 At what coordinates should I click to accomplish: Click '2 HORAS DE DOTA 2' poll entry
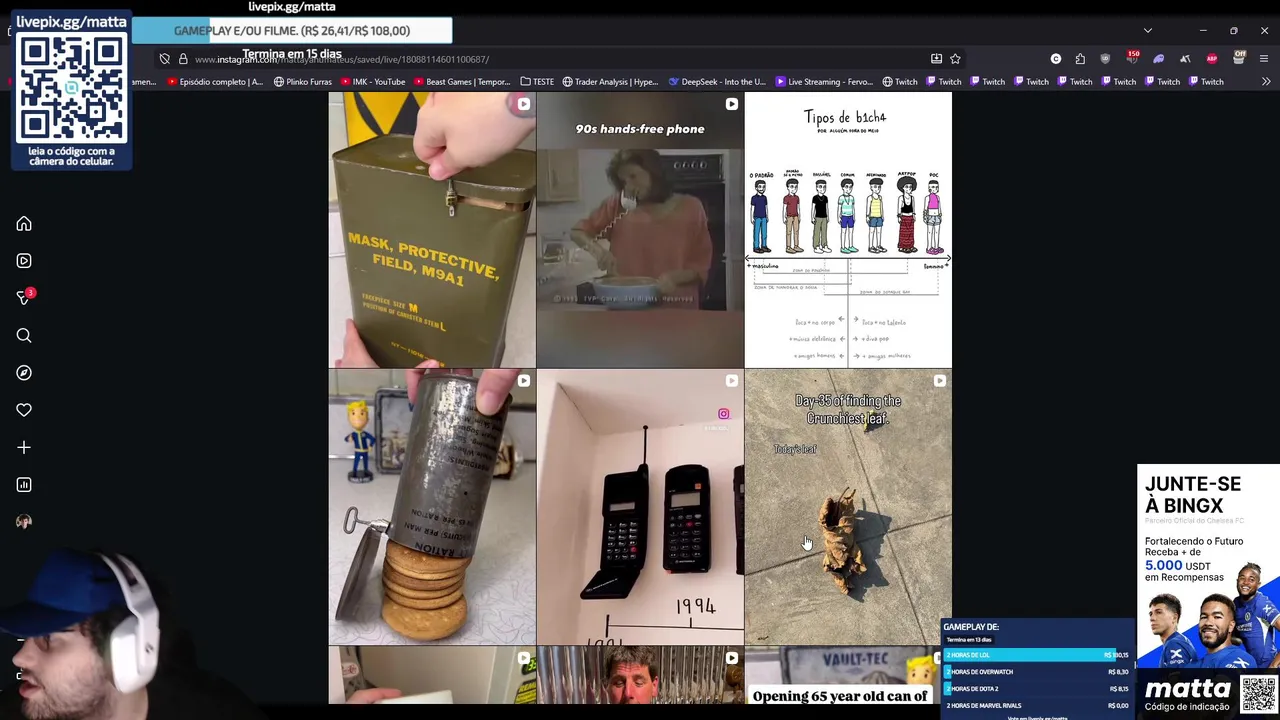1037,689
